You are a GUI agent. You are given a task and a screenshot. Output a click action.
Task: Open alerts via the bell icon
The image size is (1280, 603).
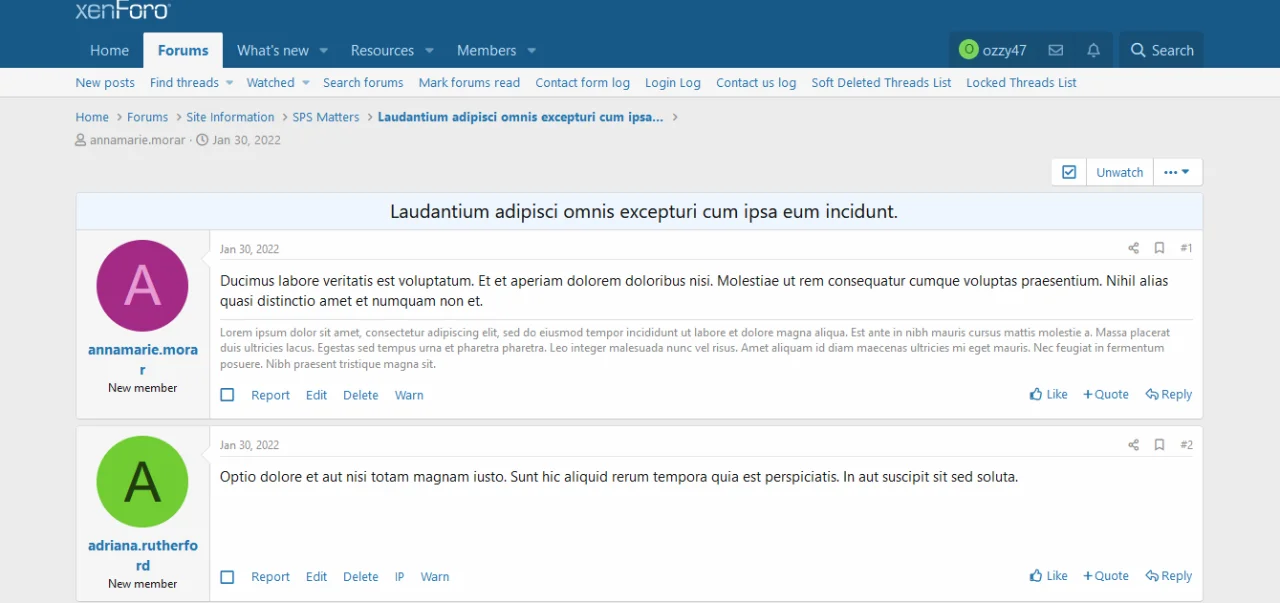1093,50
